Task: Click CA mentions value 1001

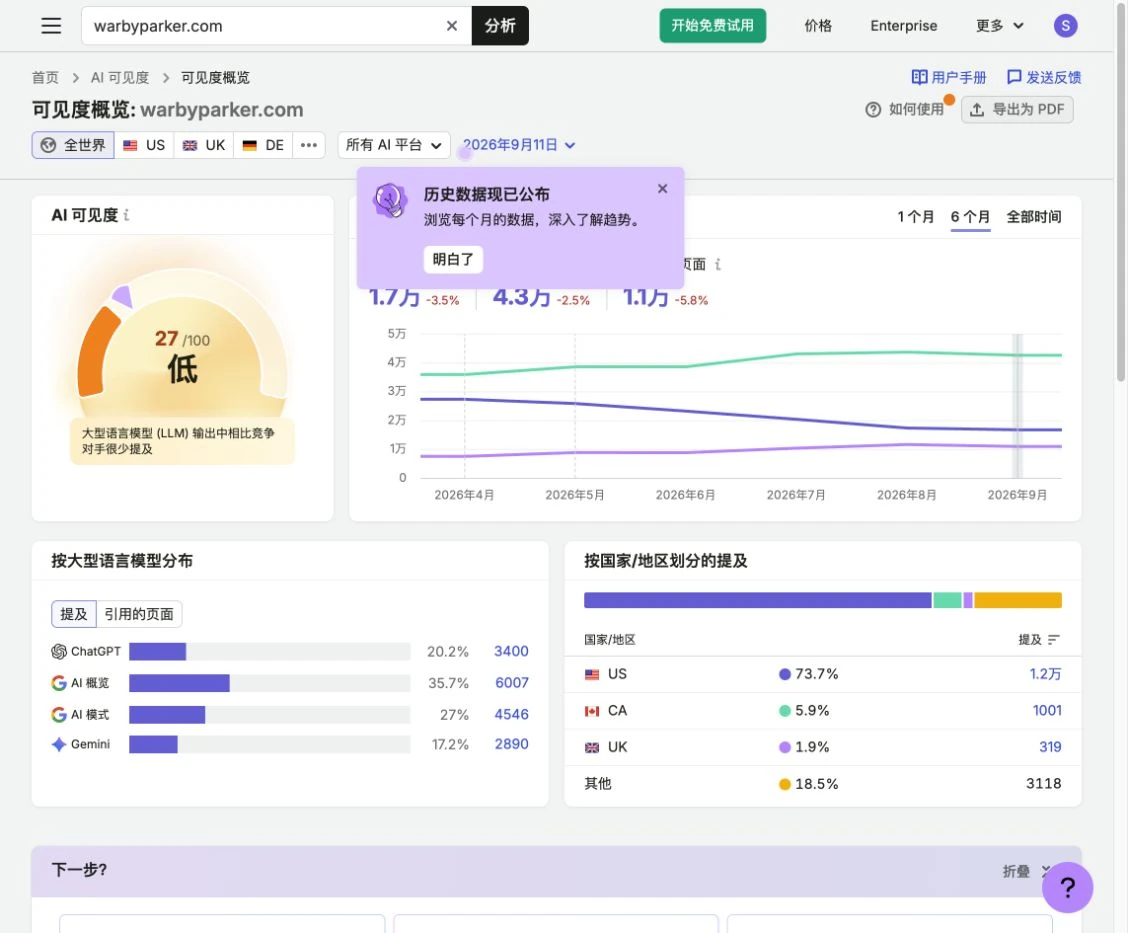Action: point(1047,711)
